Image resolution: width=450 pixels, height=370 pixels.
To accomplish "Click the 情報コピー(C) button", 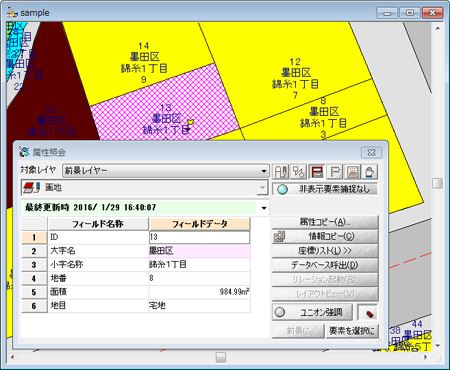I will 325,236.
